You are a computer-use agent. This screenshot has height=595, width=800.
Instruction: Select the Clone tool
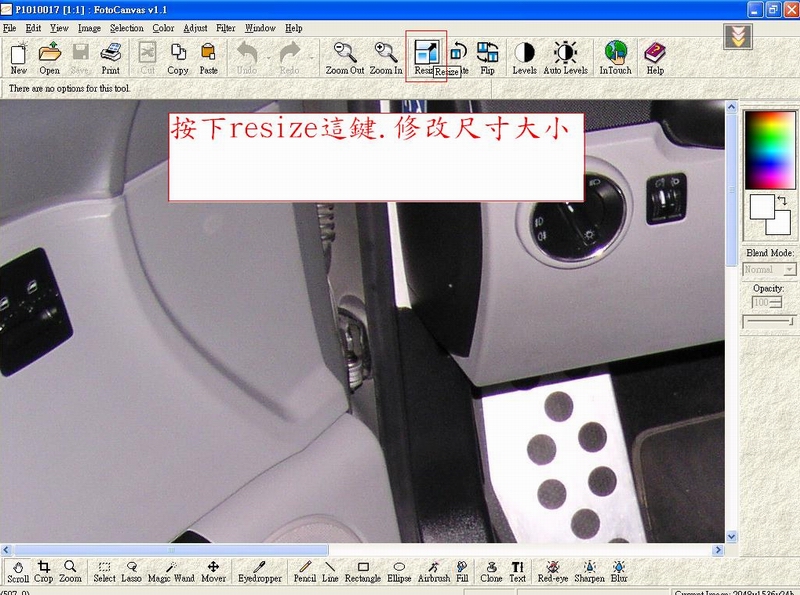tap(490, 571)
